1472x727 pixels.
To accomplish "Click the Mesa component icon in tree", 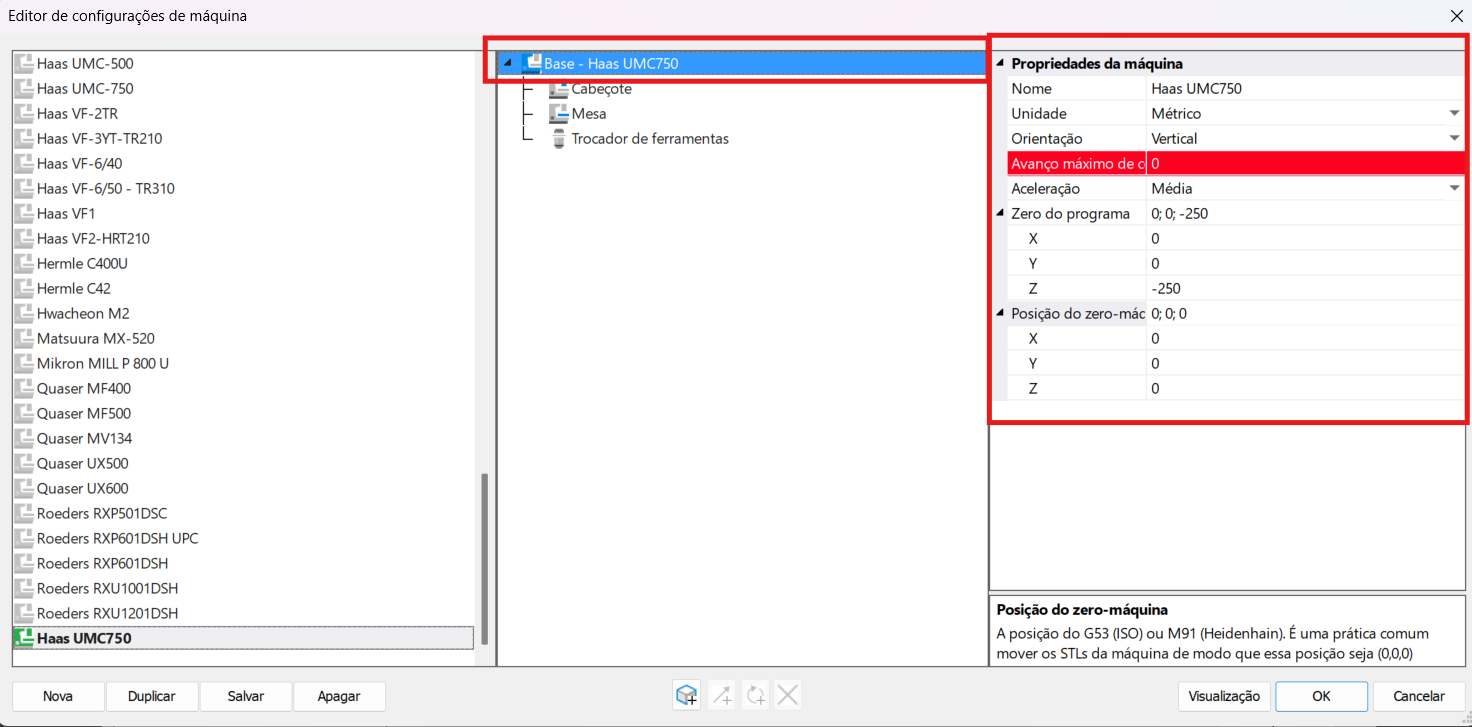I will click(x=558, y=113).
